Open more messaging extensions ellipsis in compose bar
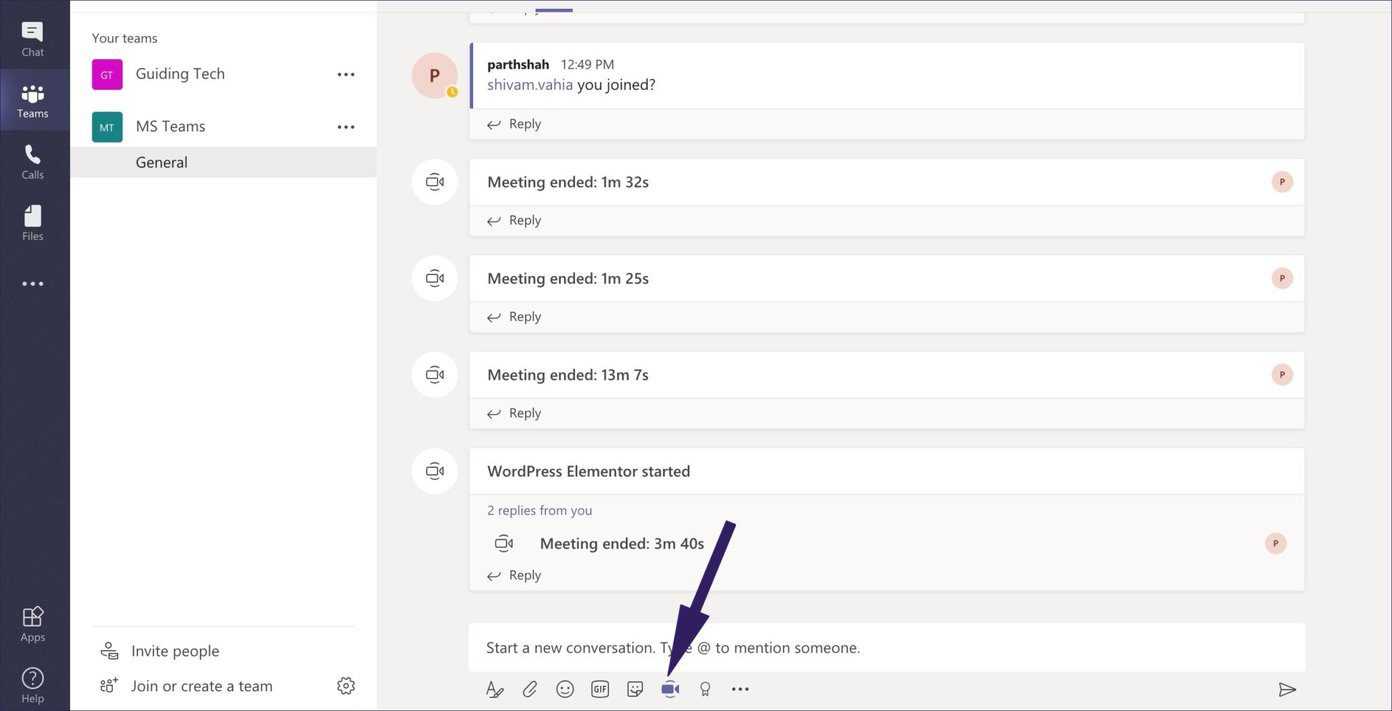This screenshot has width=1392, height=711. (x=740, y=689)
